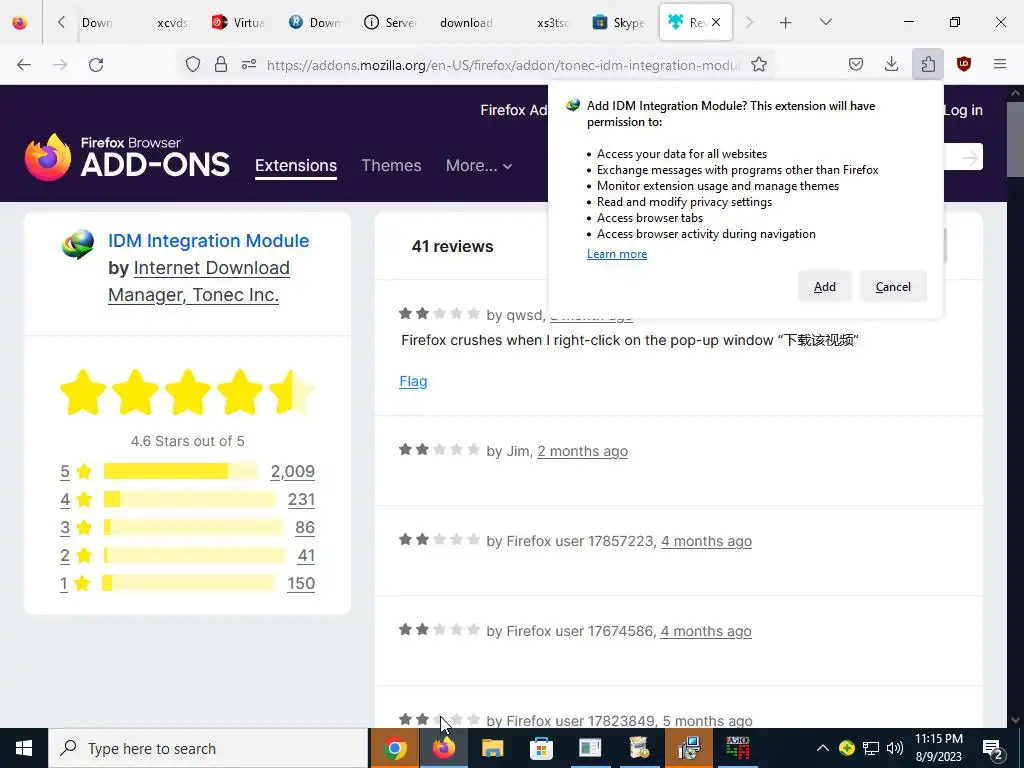
Task: Open the Save to Pocket icon
Action: click(856, 64)
